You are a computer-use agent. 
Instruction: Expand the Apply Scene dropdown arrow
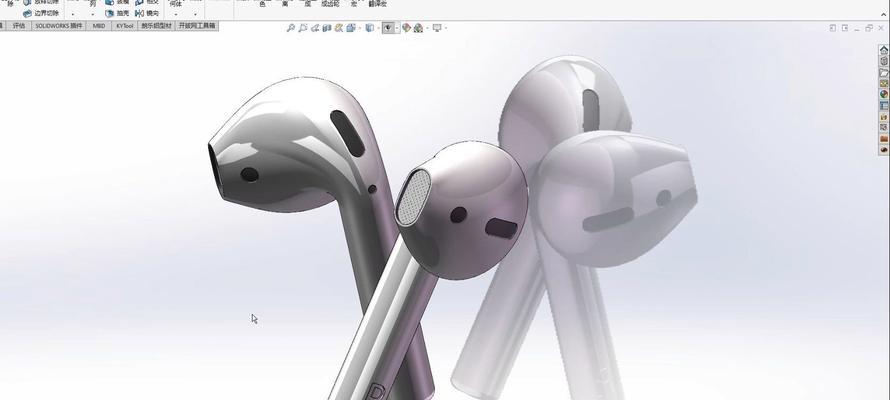click(x=427, y=28)
